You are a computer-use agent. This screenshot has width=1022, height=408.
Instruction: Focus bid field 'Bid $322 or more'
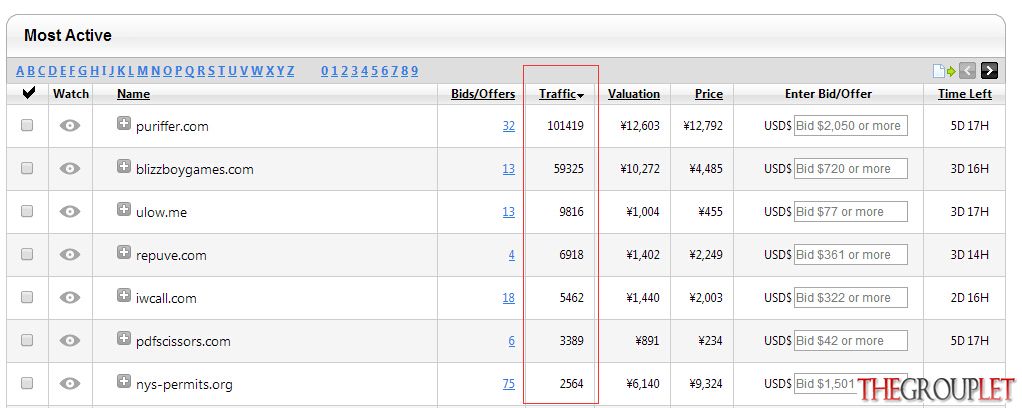851,298
